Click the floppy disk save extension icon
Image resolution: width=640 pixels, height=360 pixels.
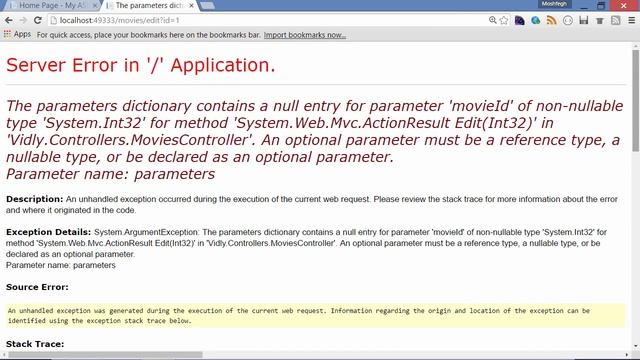coord(584,20)
